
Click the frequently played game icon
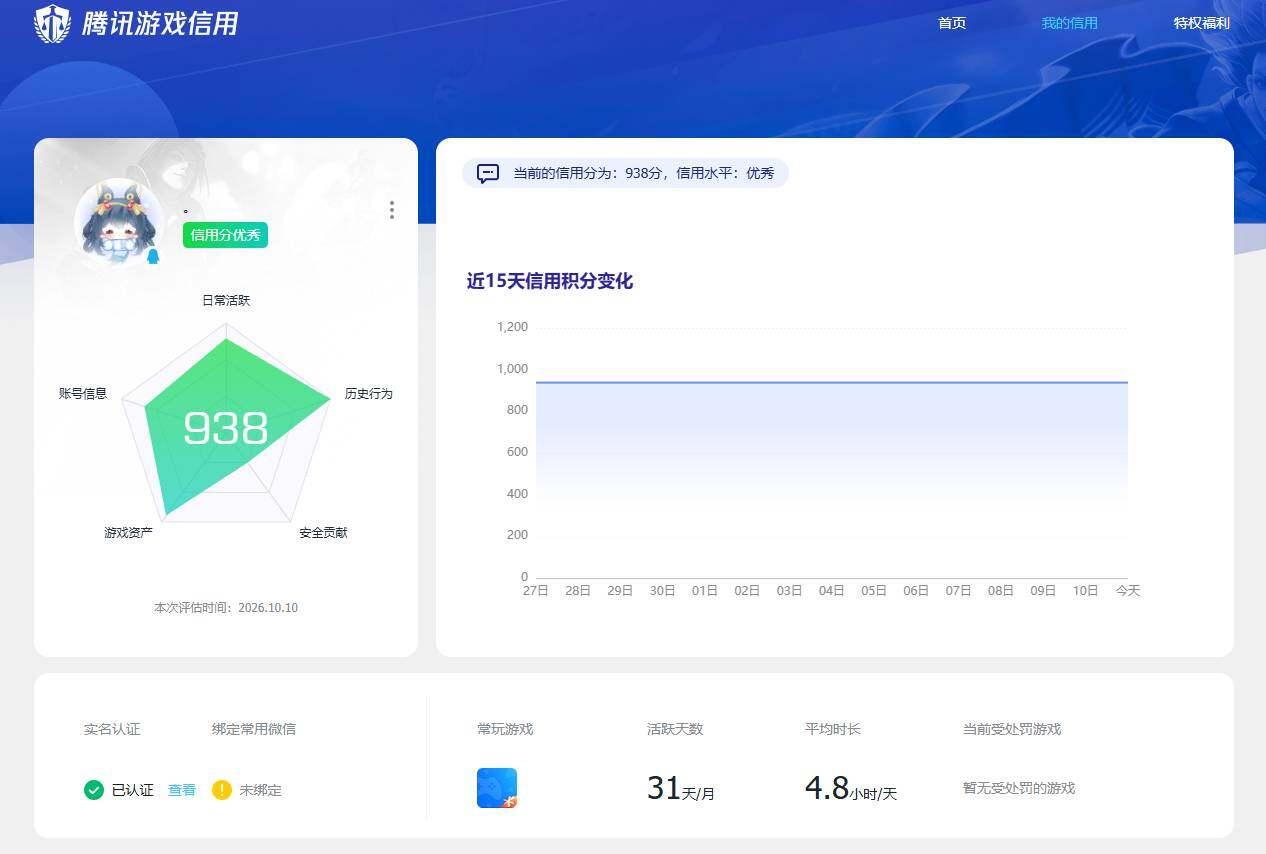click(497, 788)
